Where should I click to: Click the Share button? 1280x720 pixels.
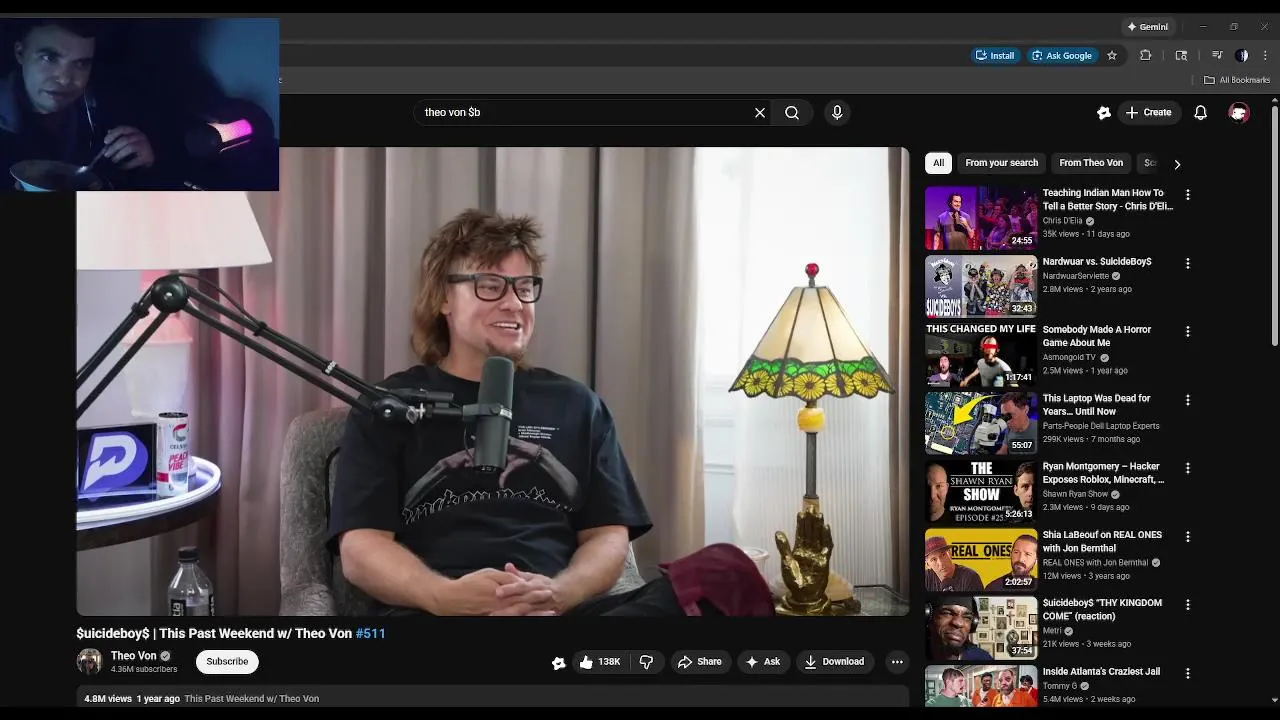(699, 662)
